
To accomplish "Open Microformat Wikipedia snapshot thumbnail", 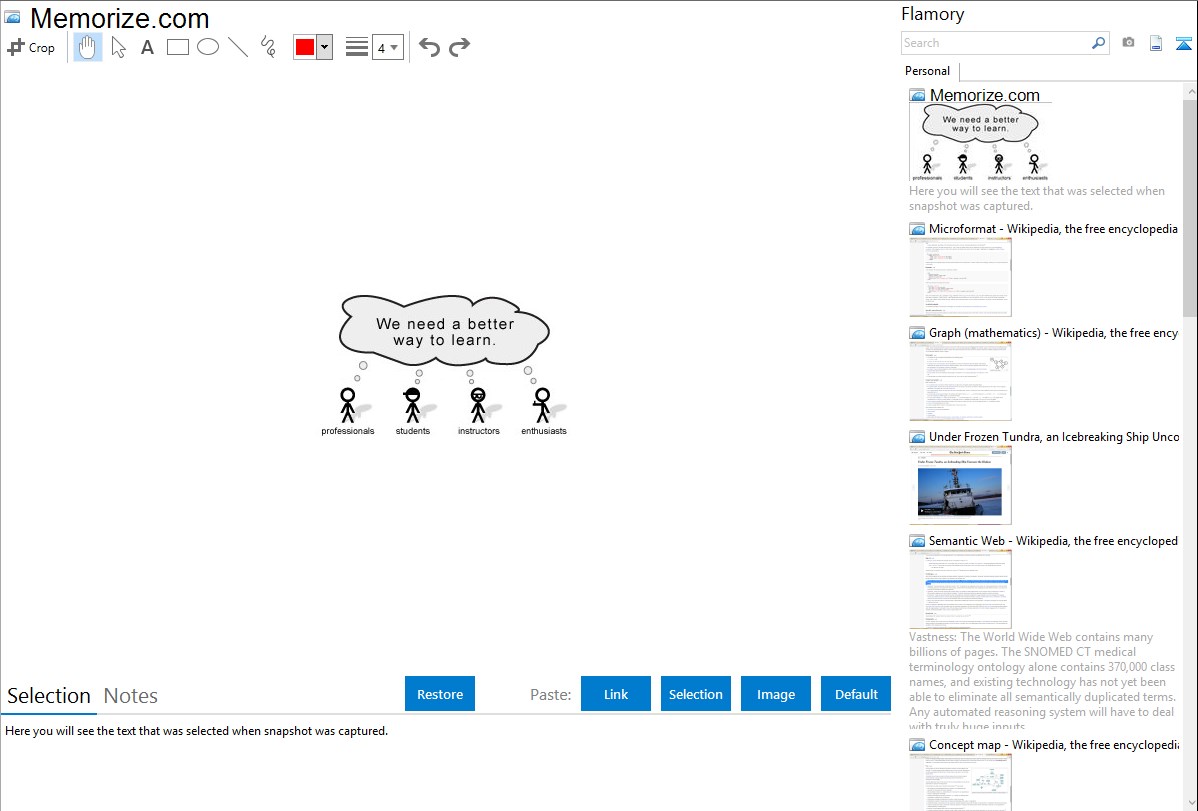I will 960,277.
